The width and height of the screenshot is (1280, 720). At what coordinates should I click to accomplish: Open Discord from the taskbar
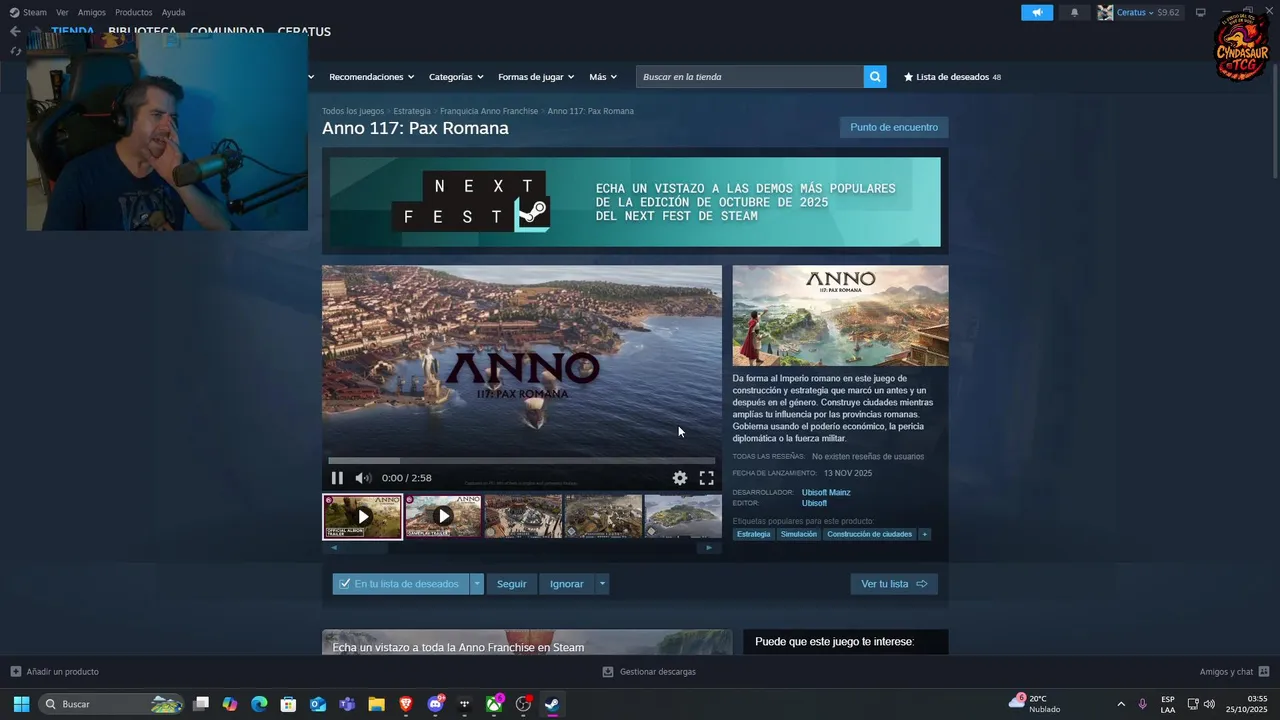point(435,704)
